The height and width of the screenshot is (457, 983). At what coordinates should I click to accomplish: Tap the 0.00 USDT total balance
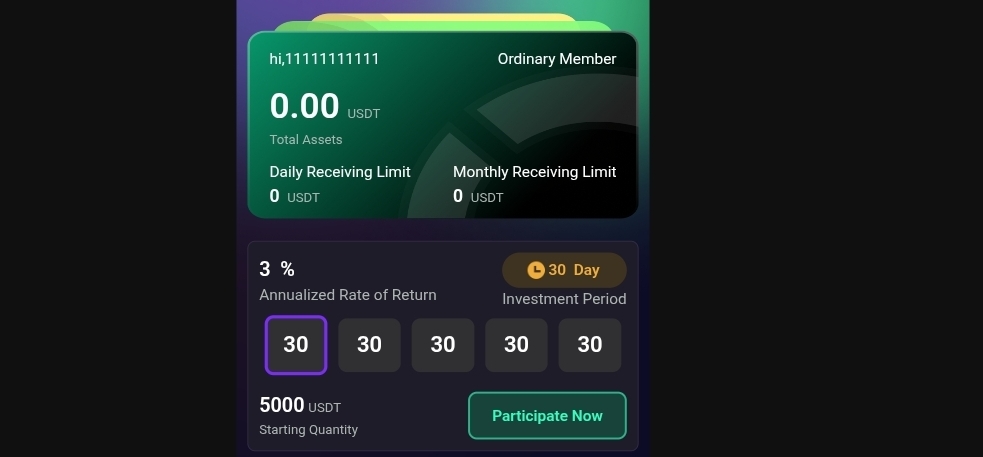coord(324,106)
